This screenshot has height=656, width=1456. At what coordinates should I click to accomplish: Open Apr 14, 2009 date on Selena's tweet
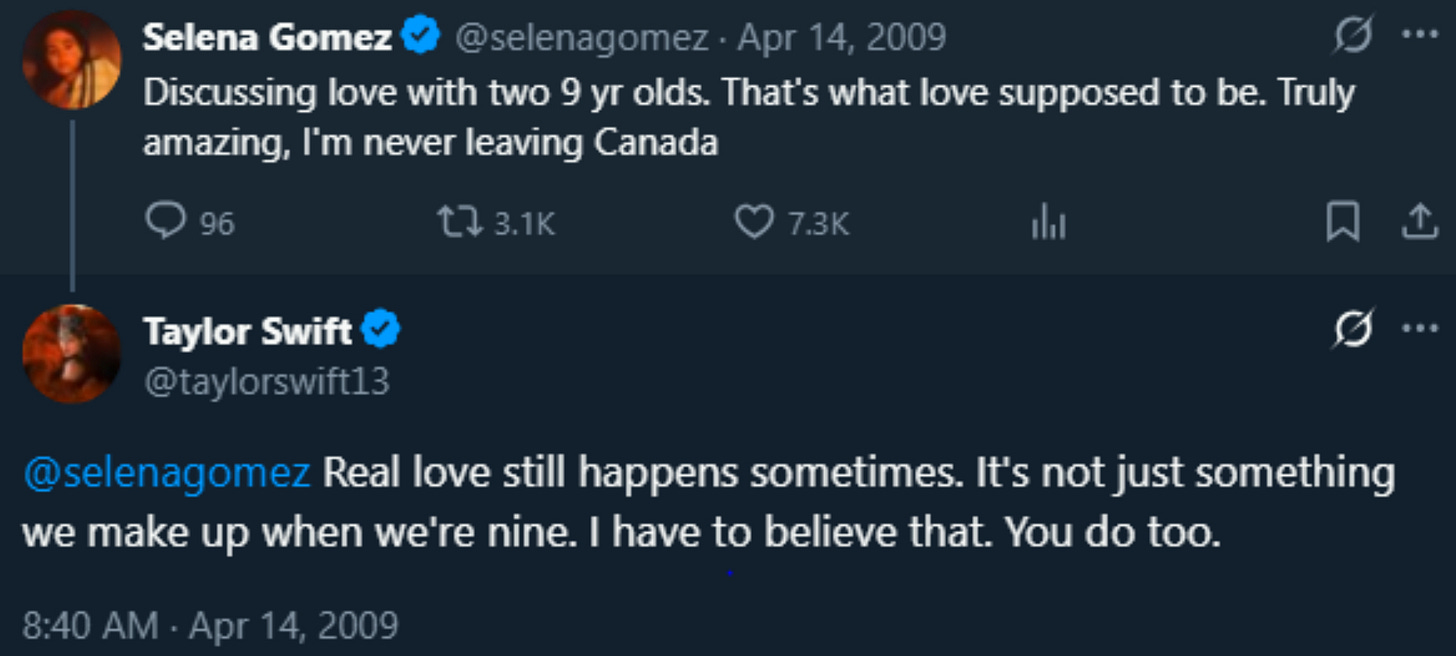click(841, 38)
